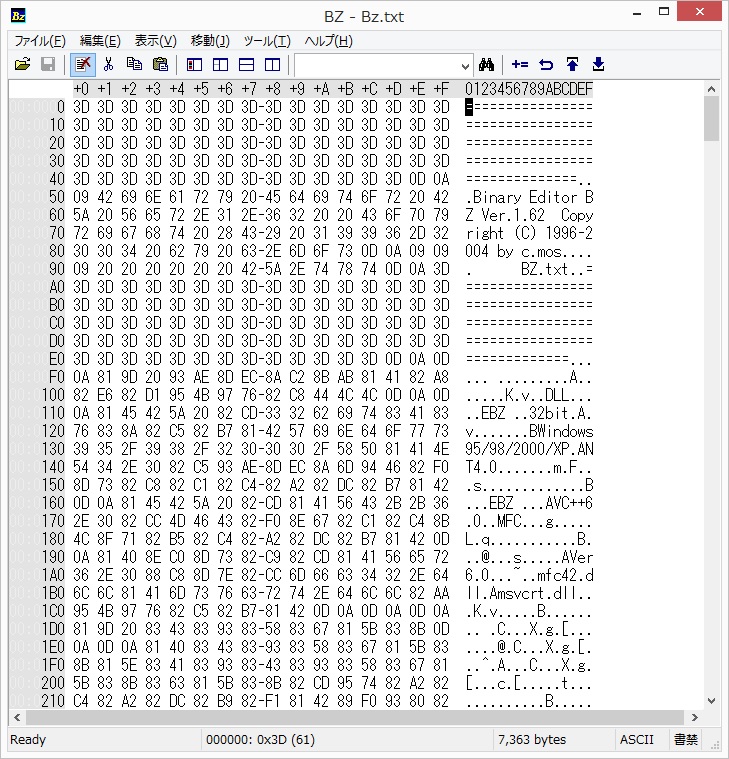Viewport: 729px width, 759px height.
Task: Click the +0 column header
Action: pos(81,89)
